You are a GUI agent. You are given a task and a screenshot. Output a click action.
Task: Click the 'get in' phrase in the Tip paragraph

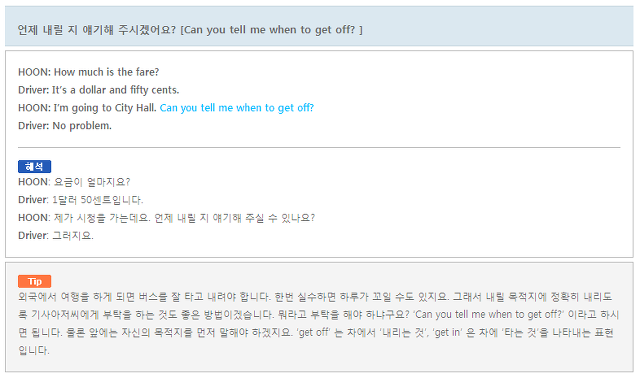click(447, 333)
